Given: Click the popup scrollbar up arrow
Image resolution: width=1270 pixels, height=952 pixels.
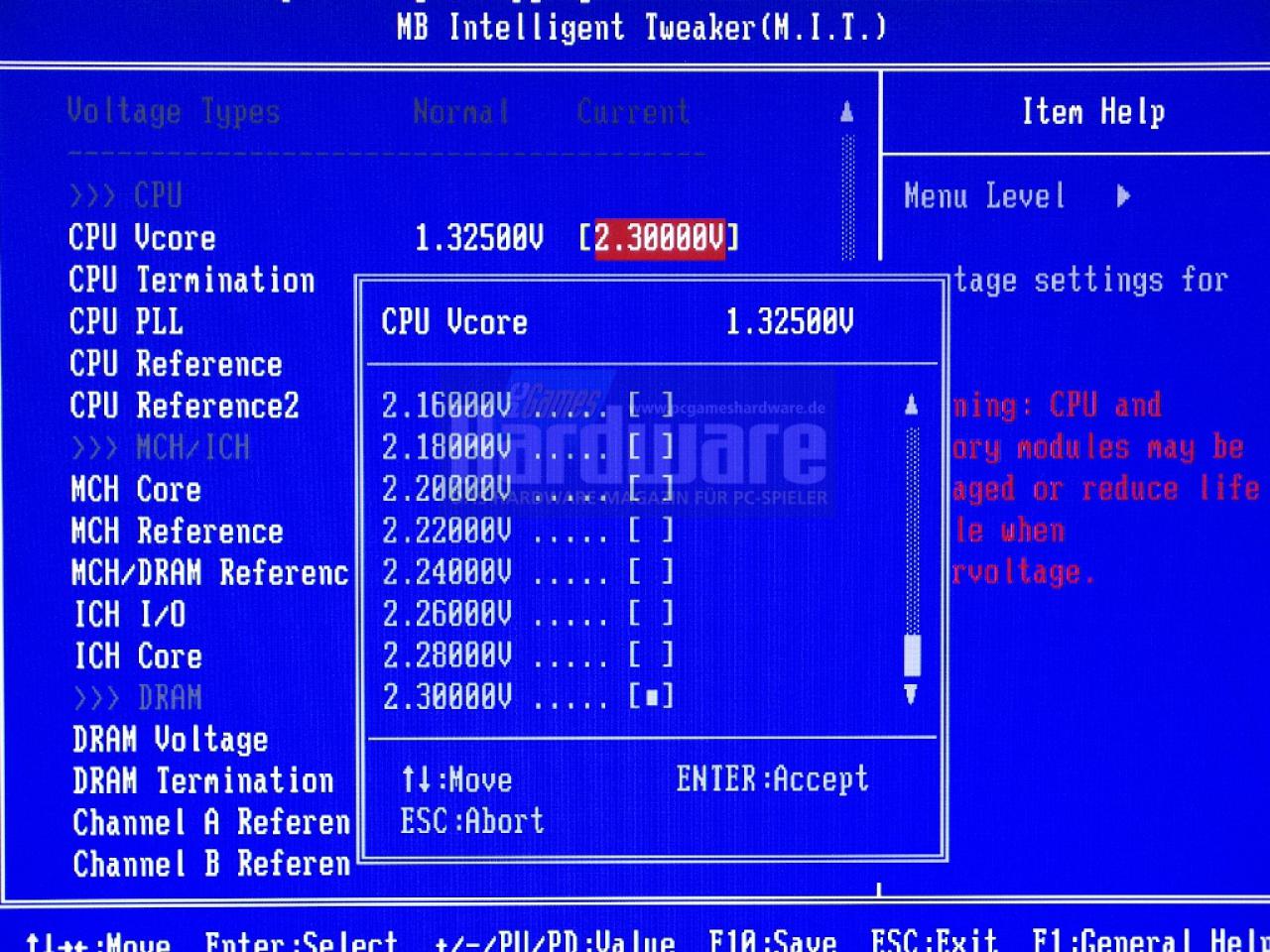Looking at the screenshot, I should (x=911, y=405).
